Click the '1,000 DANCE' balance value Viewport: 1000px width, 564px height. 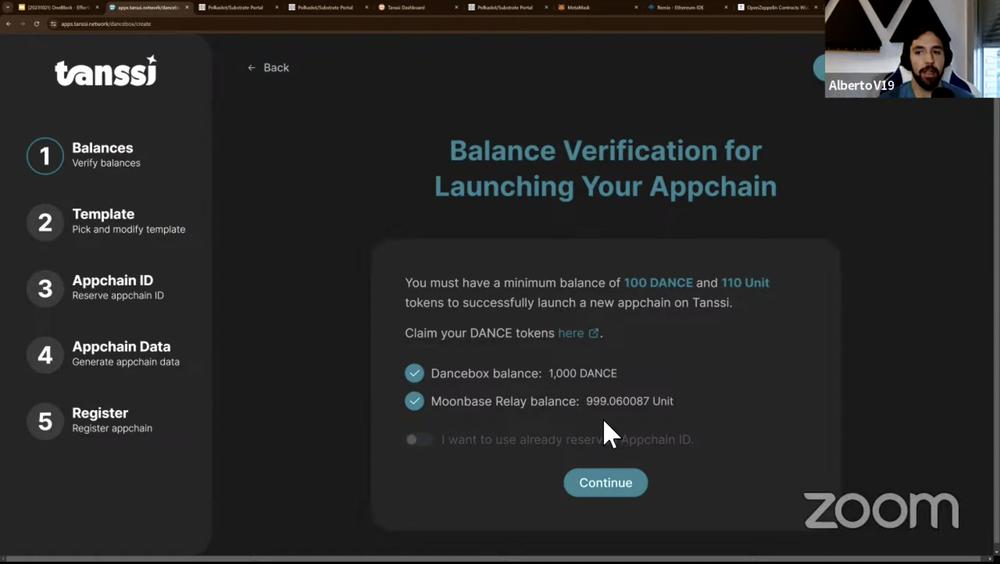pos(583,373)
